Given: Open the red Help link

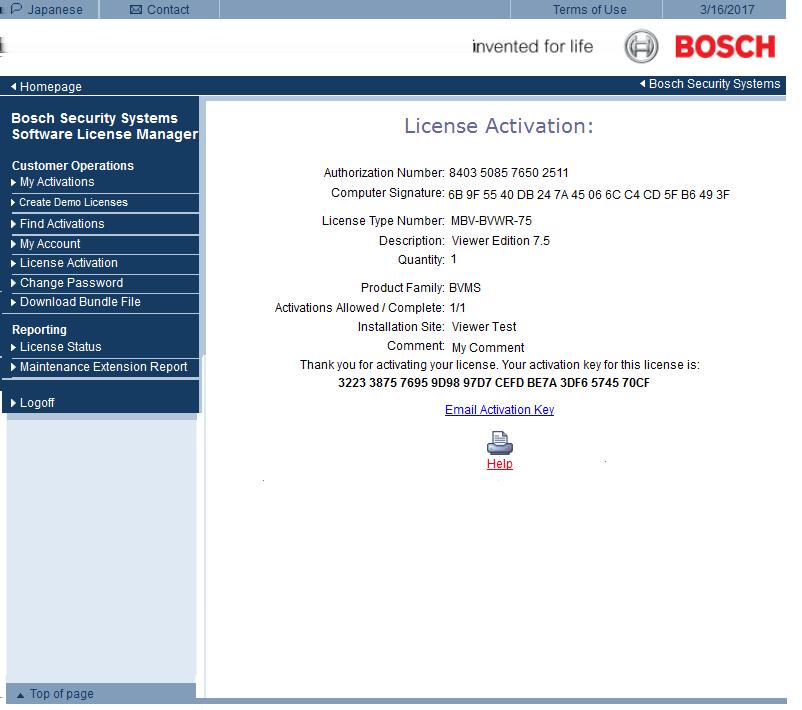Looking at the screenshot, I should point(500,464).
